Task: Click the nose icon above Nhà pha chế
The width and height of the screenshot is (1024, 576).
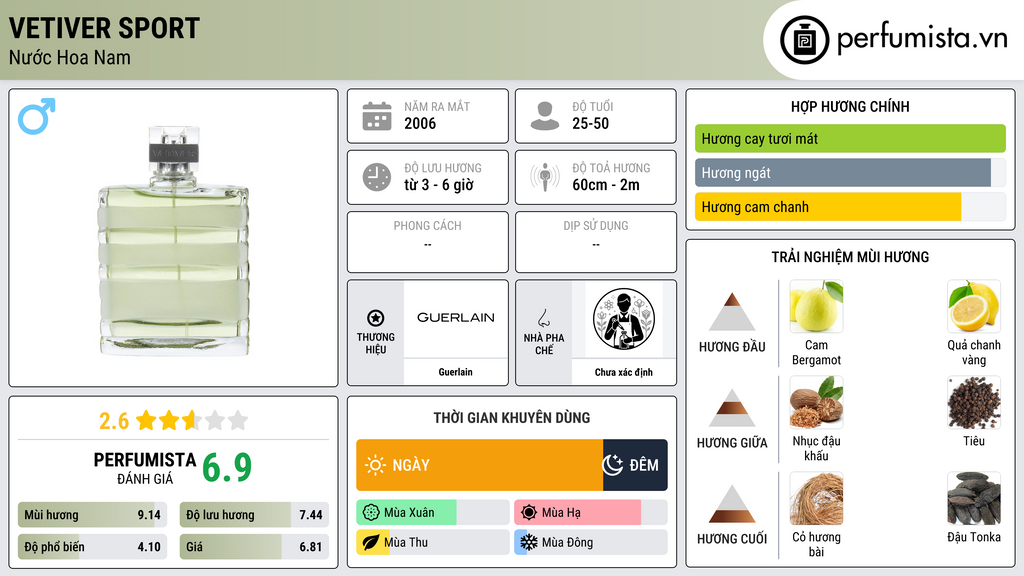Action: [543, 318]
